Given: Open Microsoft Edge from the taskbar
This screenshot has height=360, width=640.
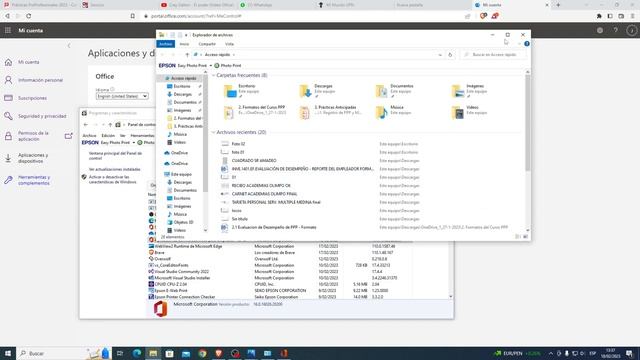Looking at the screenshot, I should click(x=137, y=353).
